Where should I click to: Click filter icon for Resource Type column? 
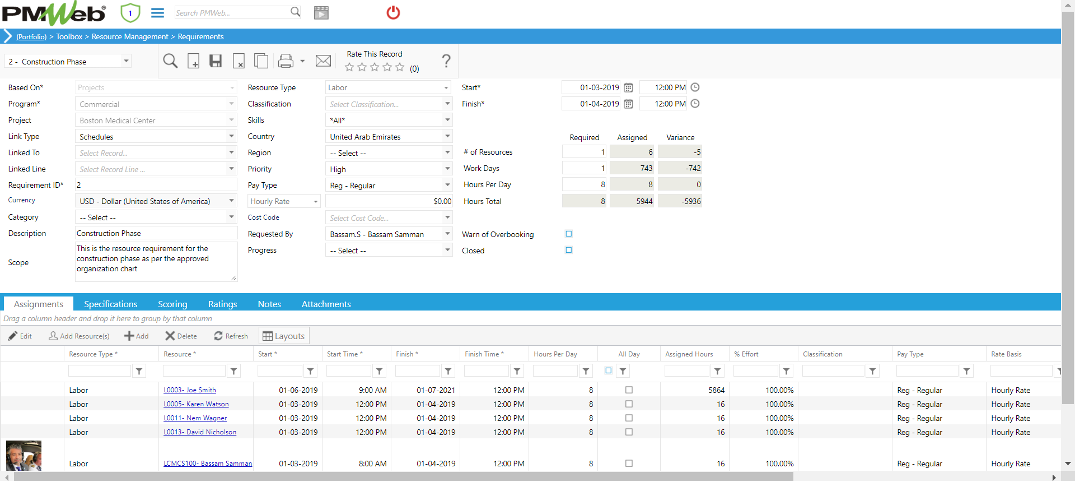click(x=139, y=371)
